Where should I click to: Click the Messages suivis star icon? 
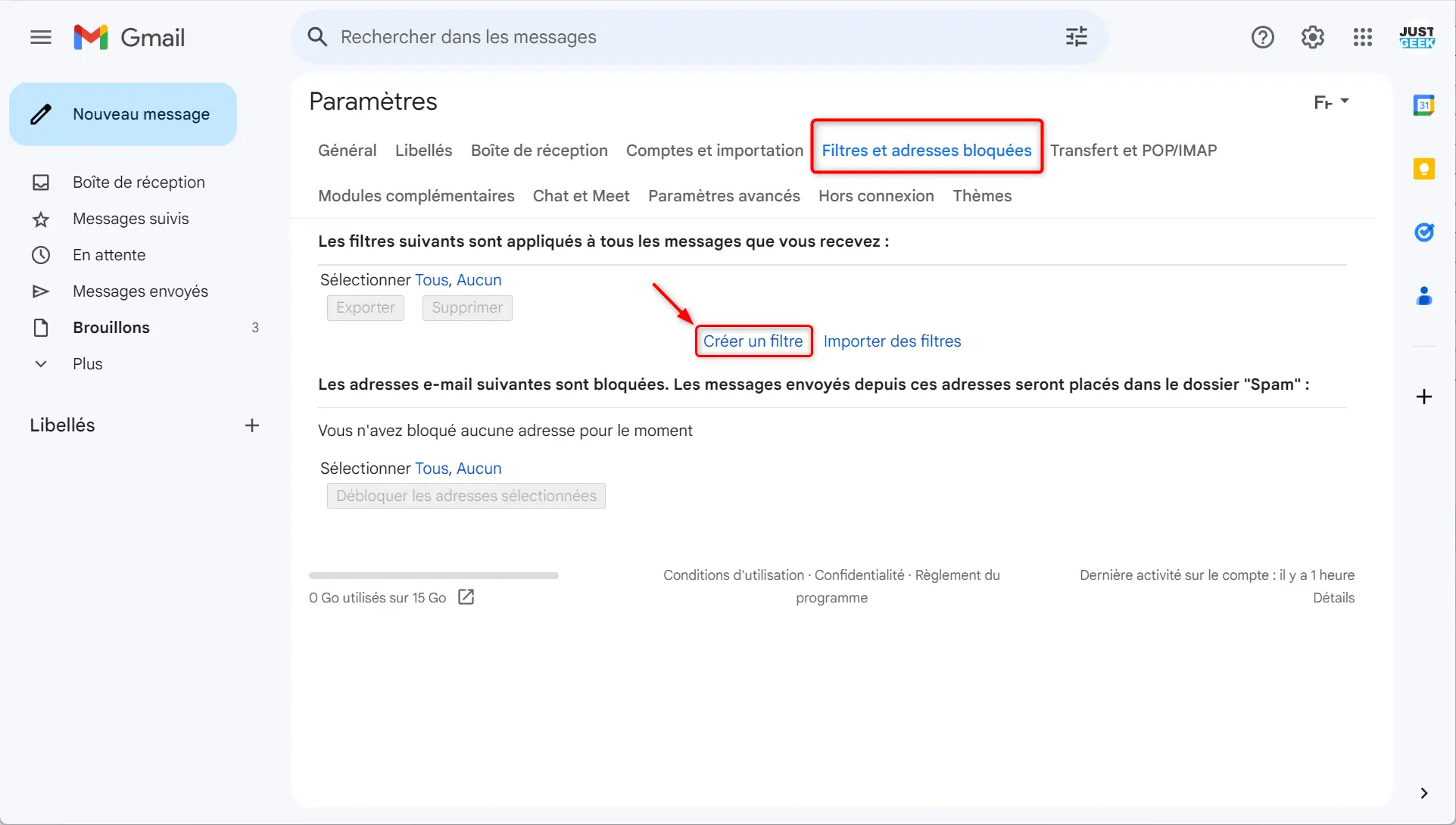(40, 218)
